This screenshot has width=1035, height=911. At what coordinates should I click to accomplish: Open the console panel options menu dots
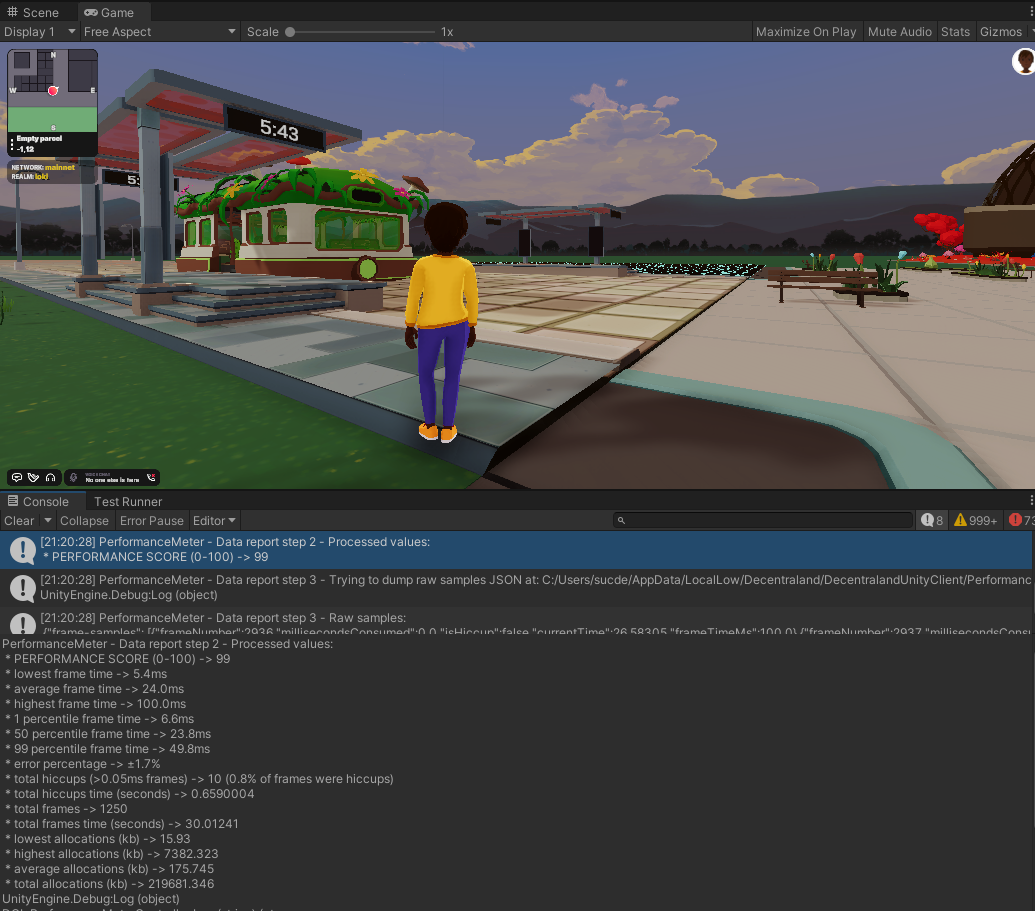1030,500
